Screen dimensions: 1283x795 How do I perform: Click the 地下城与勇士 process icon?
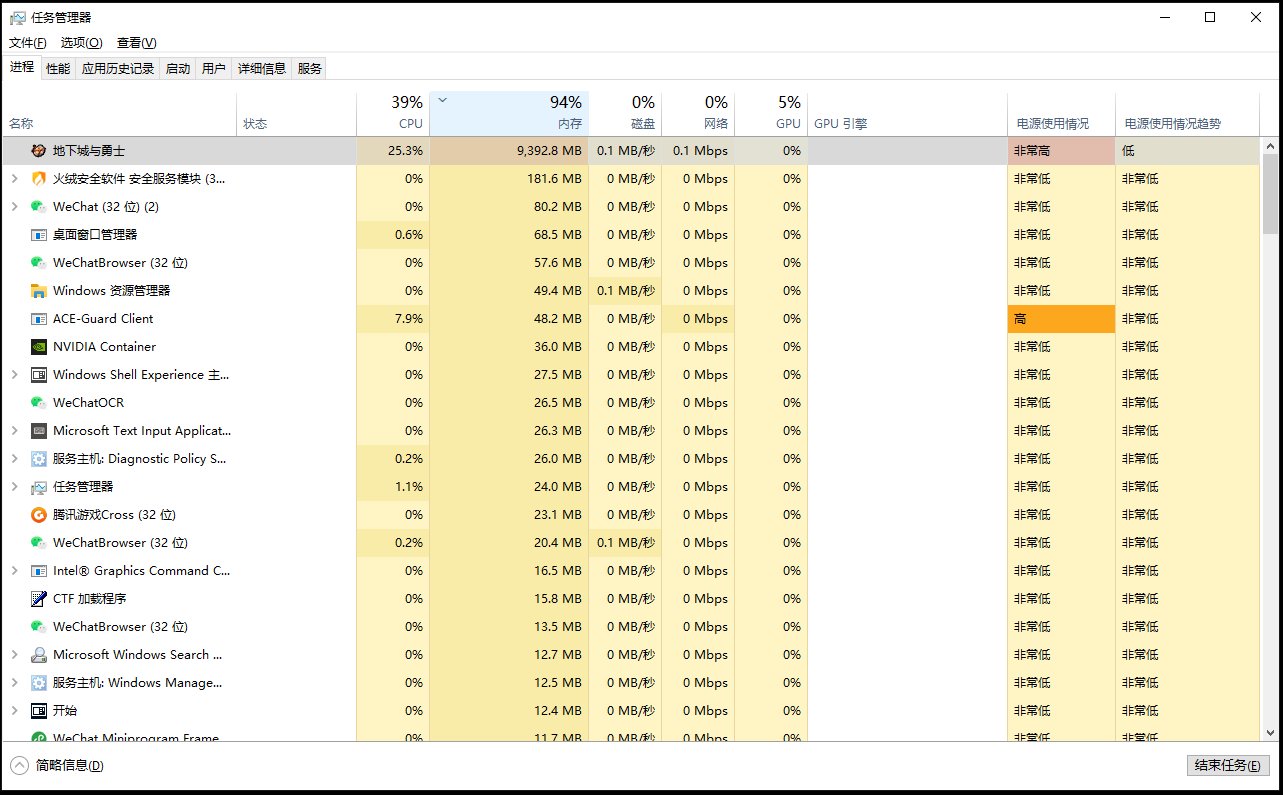click(x=38, y=150)
